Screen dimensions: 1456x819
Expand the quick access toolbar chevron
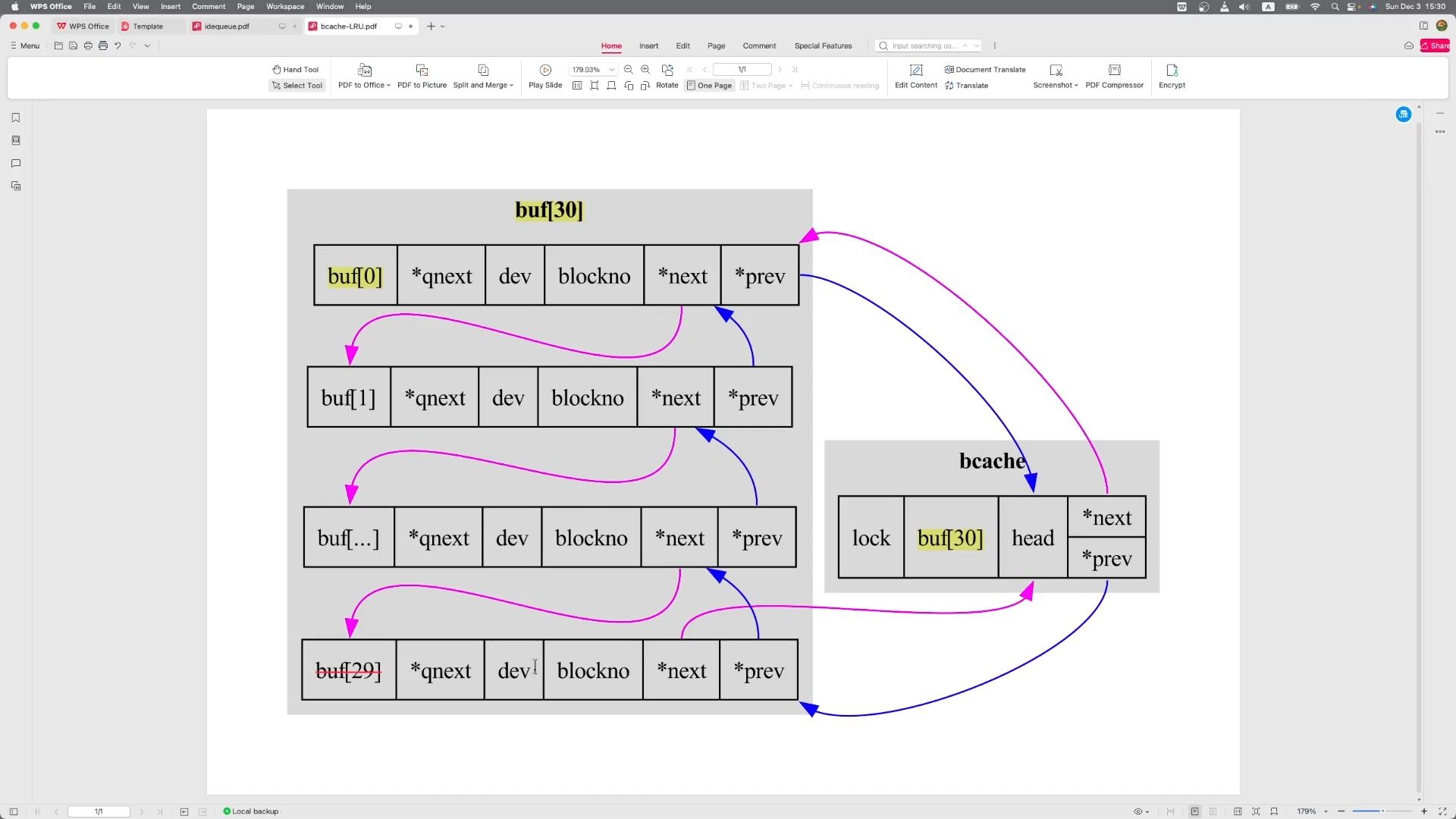point(147,46)
